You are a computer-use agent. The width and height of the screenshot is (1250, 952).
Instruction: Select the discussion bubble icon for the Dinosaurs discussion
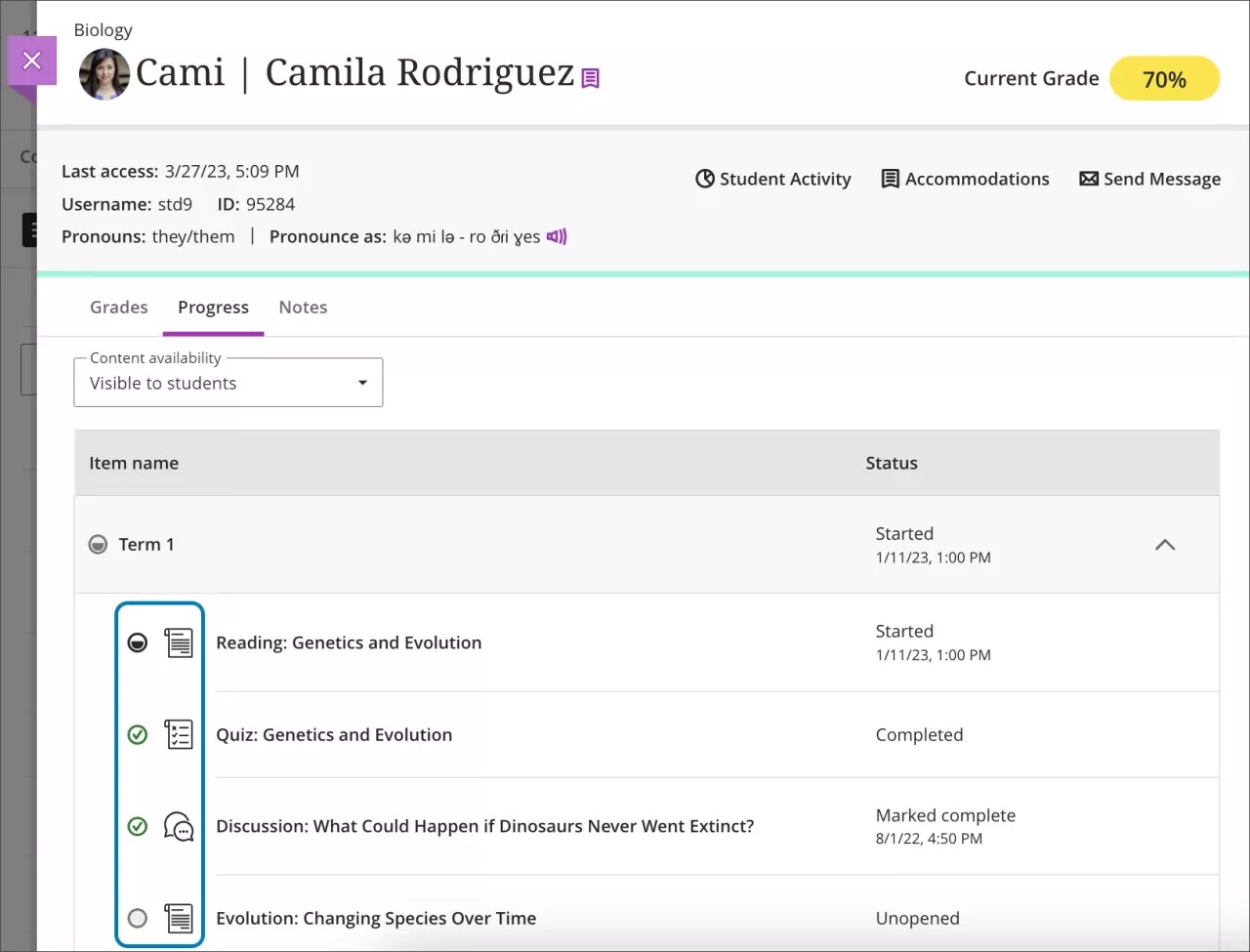(180, 826)
